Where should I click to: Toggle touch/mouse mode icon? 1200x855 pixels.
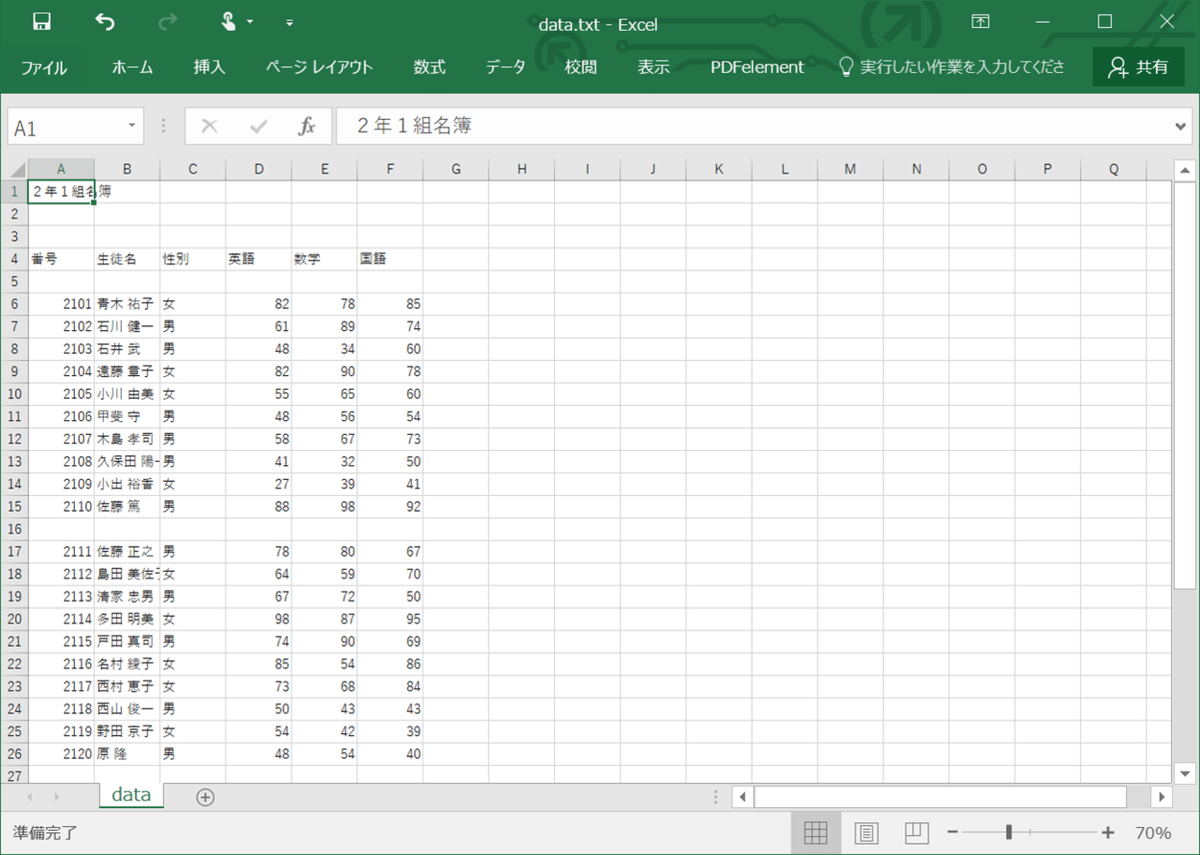coord(229,22)
